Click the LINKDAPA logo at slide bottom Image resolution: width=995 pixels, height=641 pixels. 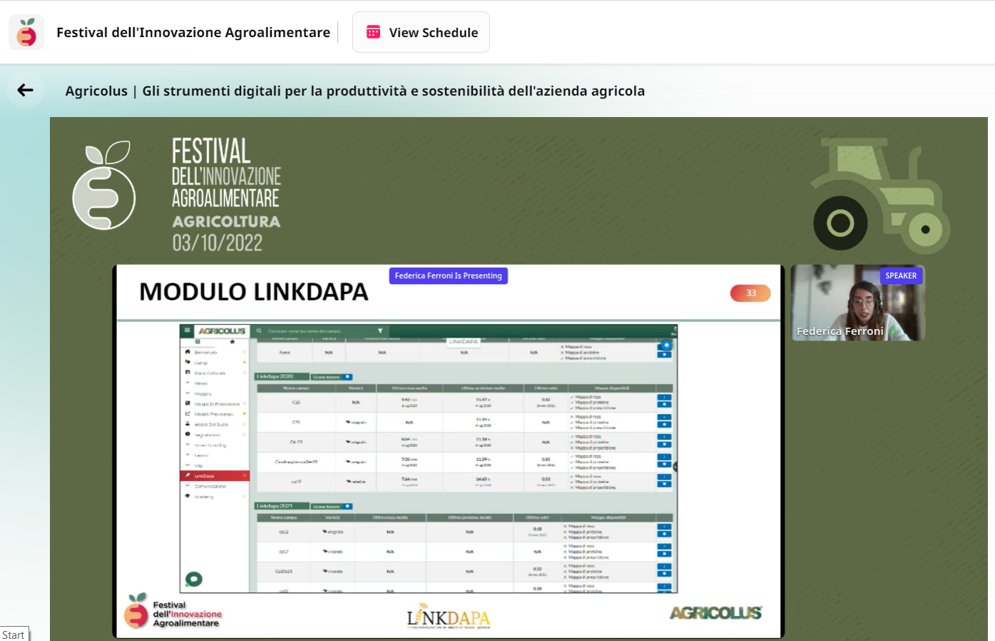click(x=449, y=617)
